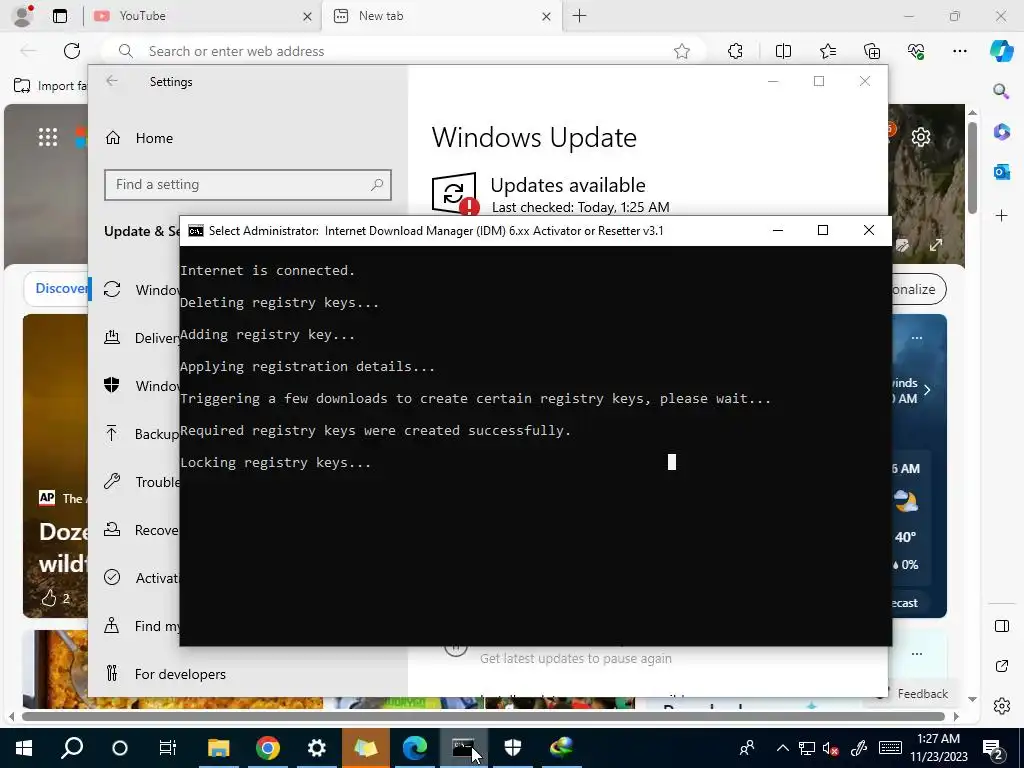The image size is (1024, 768).
Task: Click Edge page vertical scrollbar
Action: [x=972, y=169]
